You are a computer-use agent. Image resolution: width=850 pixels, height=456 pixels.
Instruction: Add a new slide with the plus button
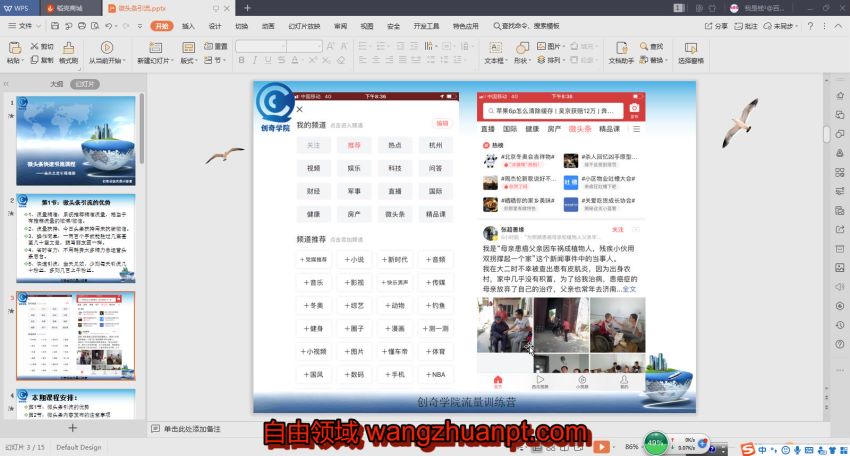point(73,428)
